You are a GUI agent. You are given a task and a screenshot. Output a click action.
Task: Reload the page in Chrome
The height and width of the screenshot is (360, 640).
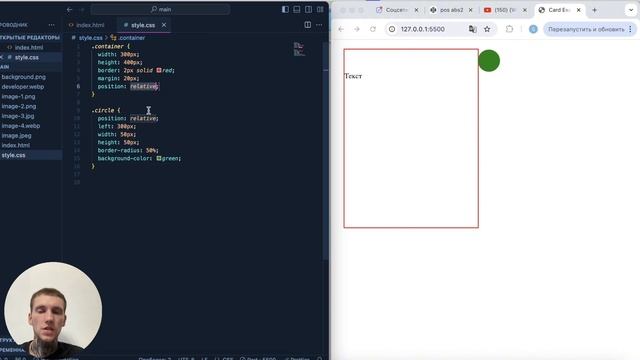pyautogui.click(x=373, y=29)
